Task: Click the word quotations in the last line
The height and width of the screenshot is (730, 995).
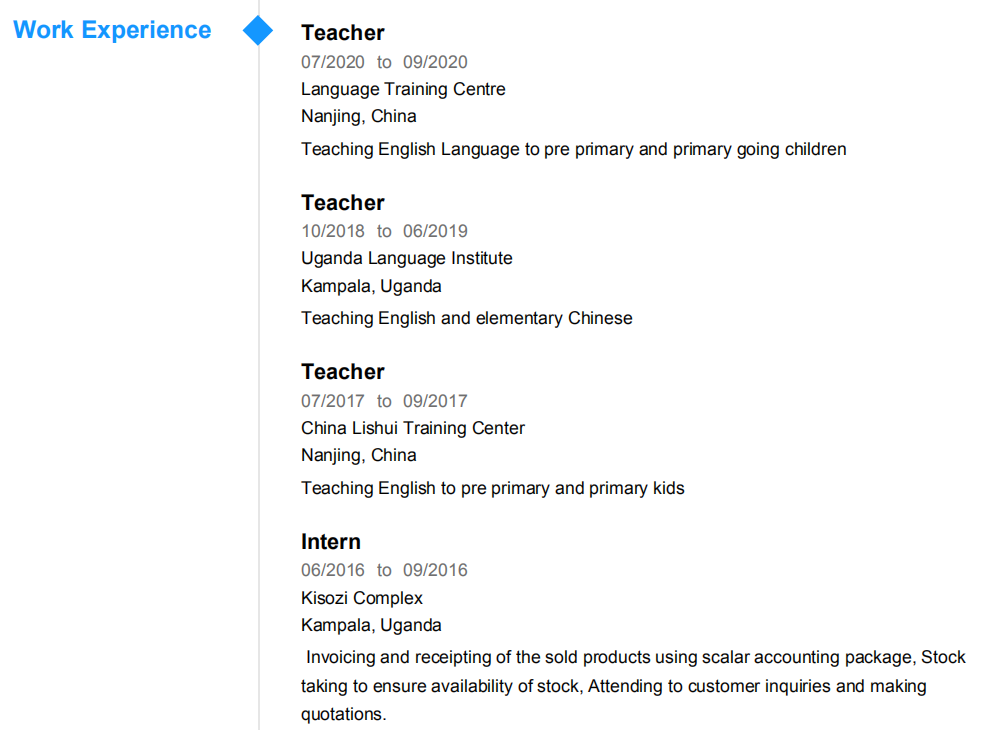Action: click(x=341, y=714)
